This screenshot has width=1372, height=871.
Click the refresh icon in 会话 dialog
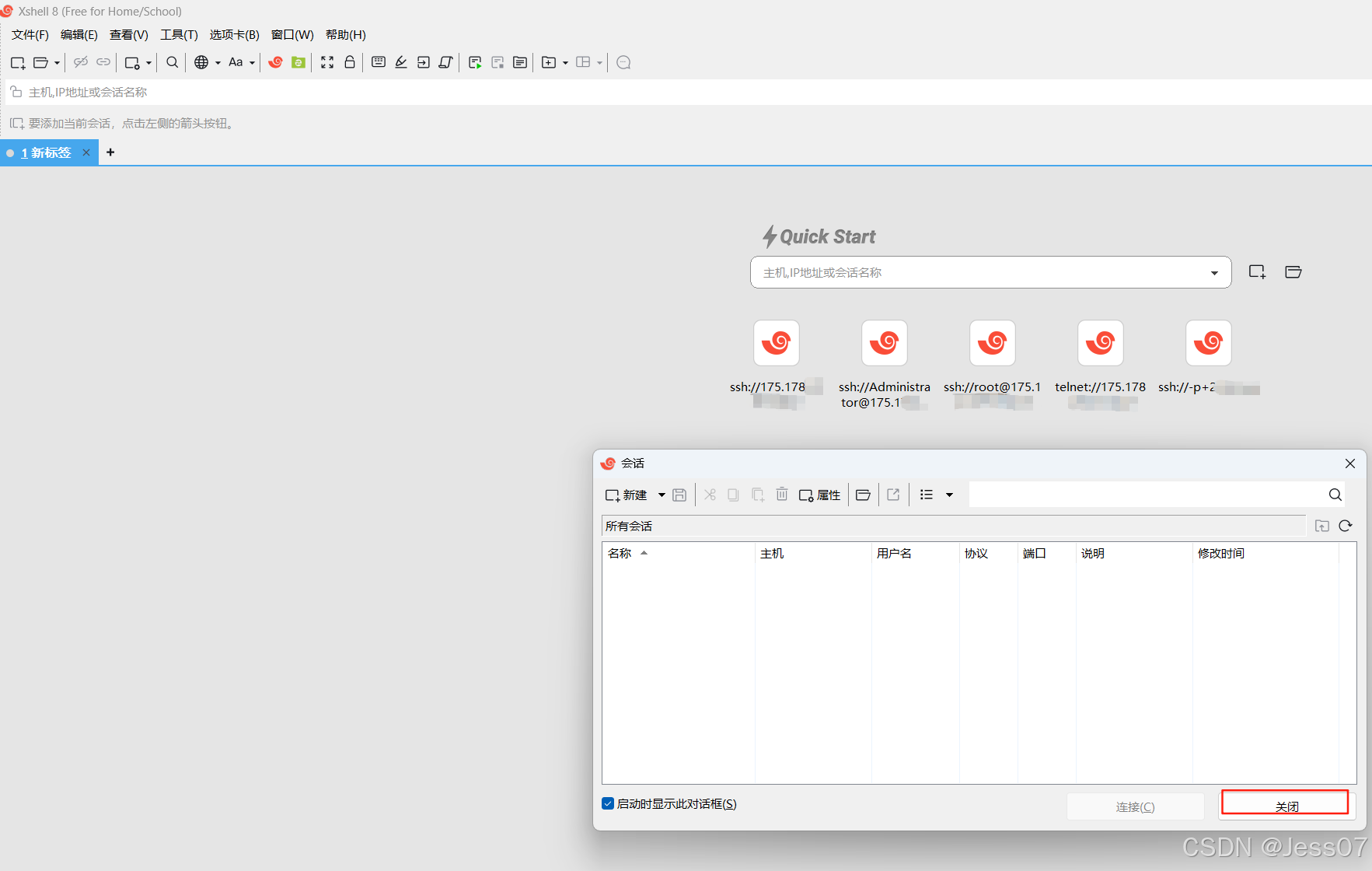coord(1346,526)
